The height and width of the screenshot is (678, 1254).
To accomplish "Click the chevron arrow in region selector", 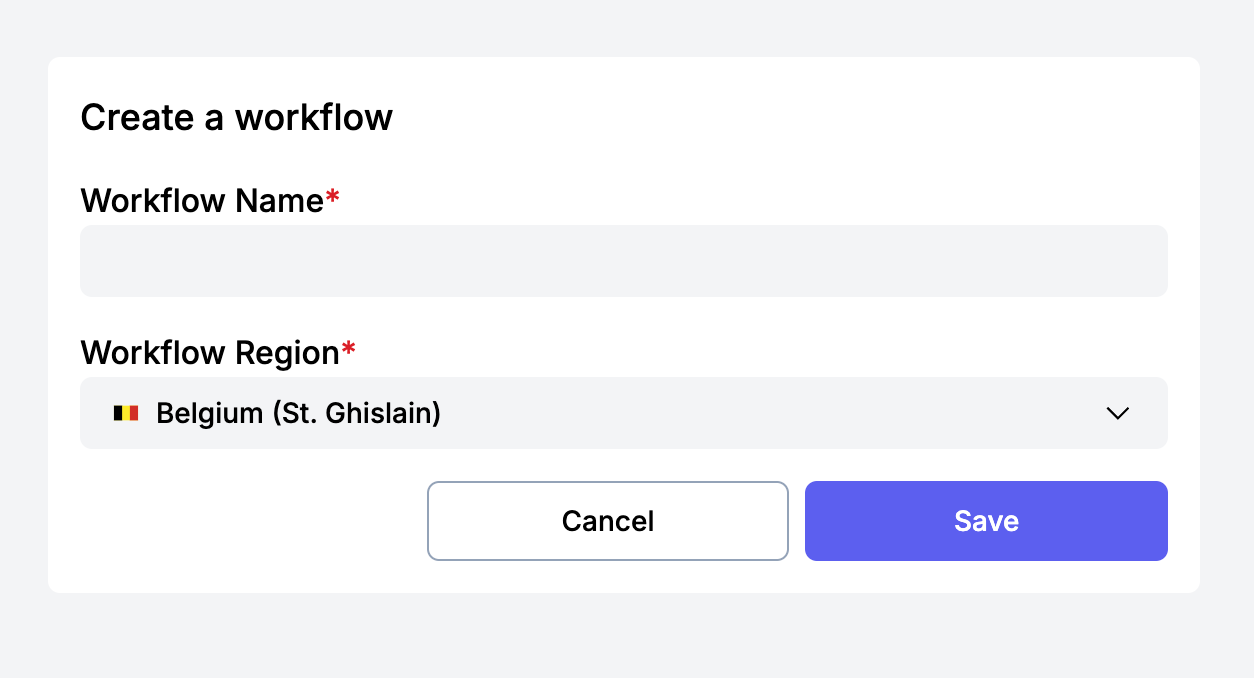I will pos(1118,413).
